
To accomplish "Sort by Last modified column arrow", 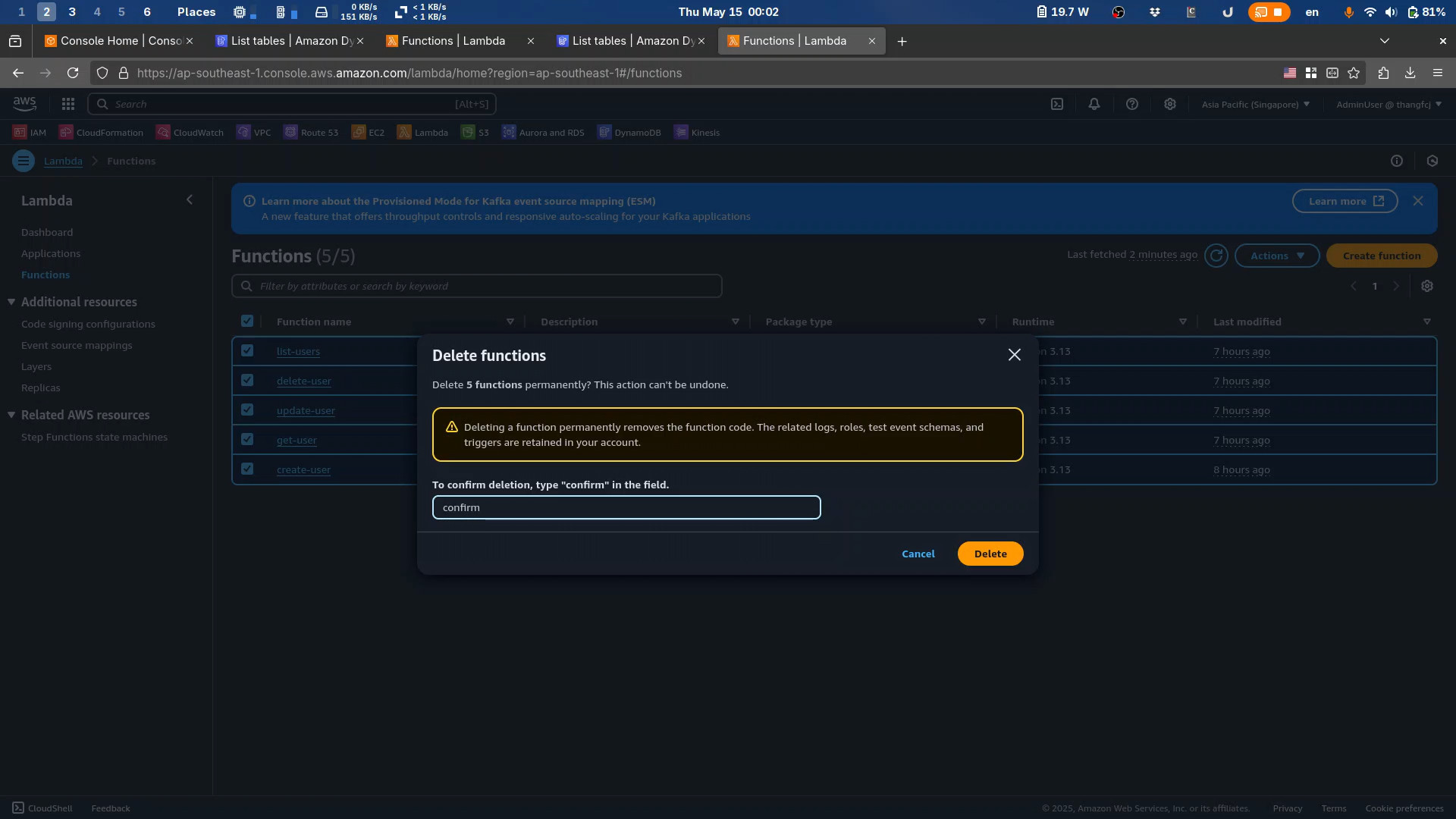I will point(1427,322).
